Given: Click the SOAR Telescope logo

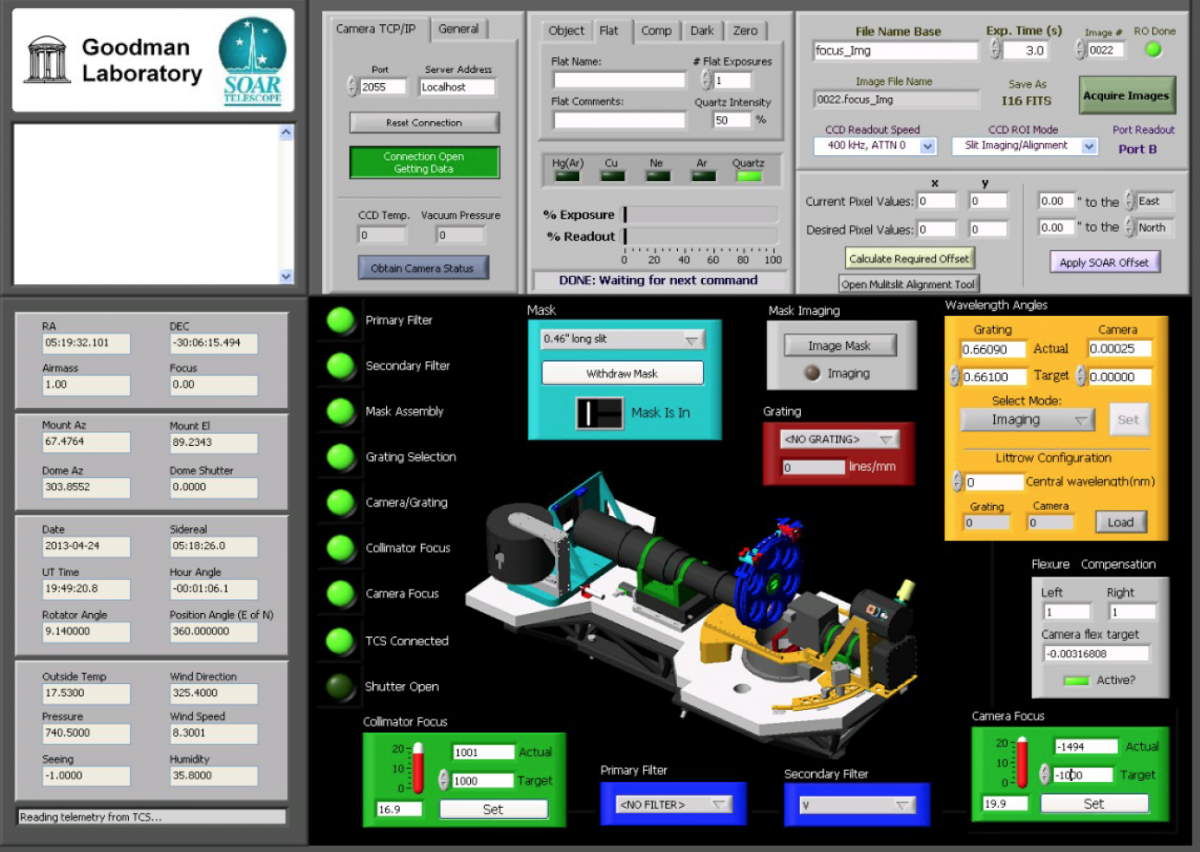Looking at the screenshot, I should tap(252, 61).
